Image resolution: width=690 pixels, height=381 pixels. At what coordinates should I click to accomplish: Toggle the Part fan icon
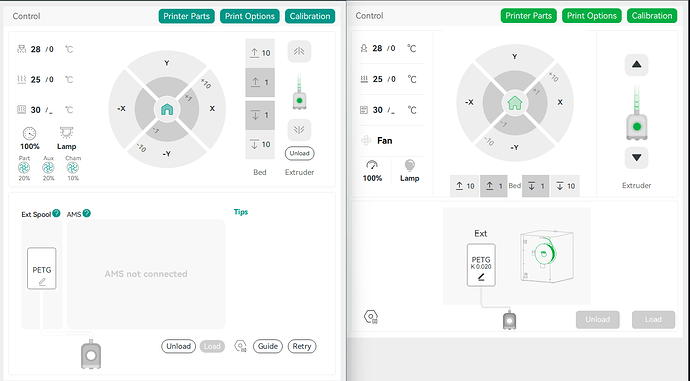tap(24, 168)
